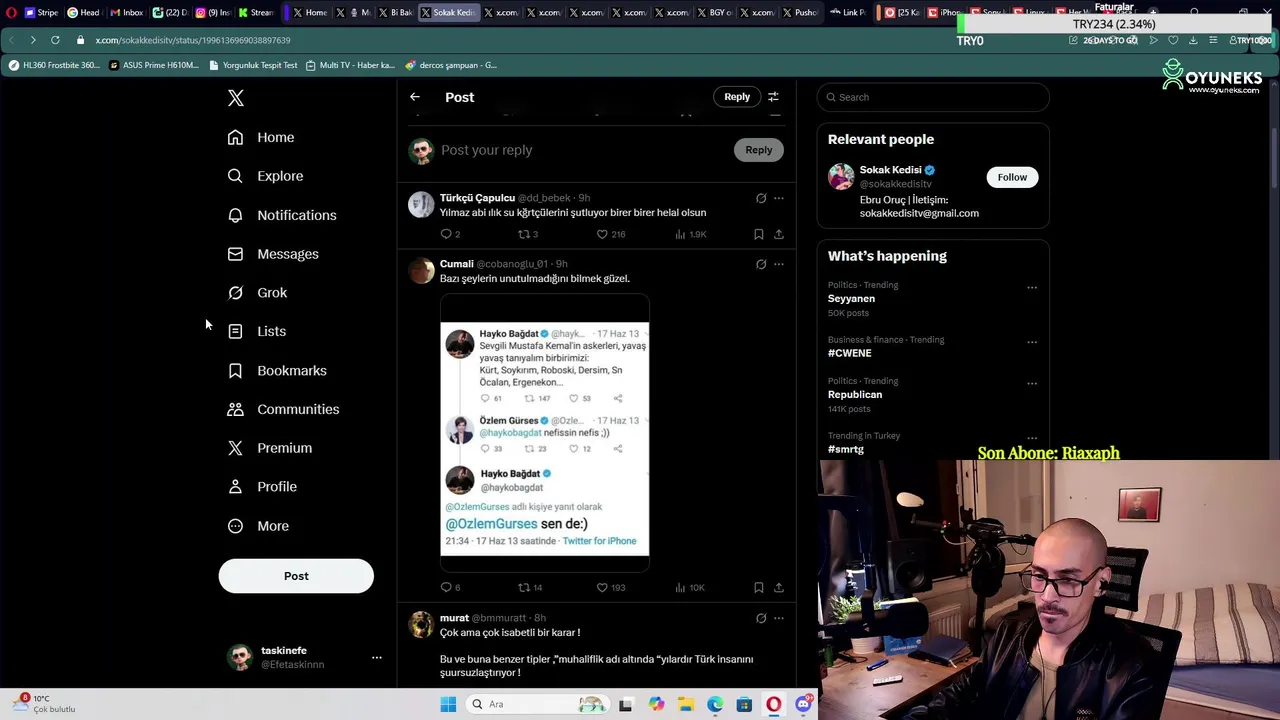This screenshot has height=720, width=1280.
Task: Open the image in Cumali's post
Action: (x=545, y=433)
